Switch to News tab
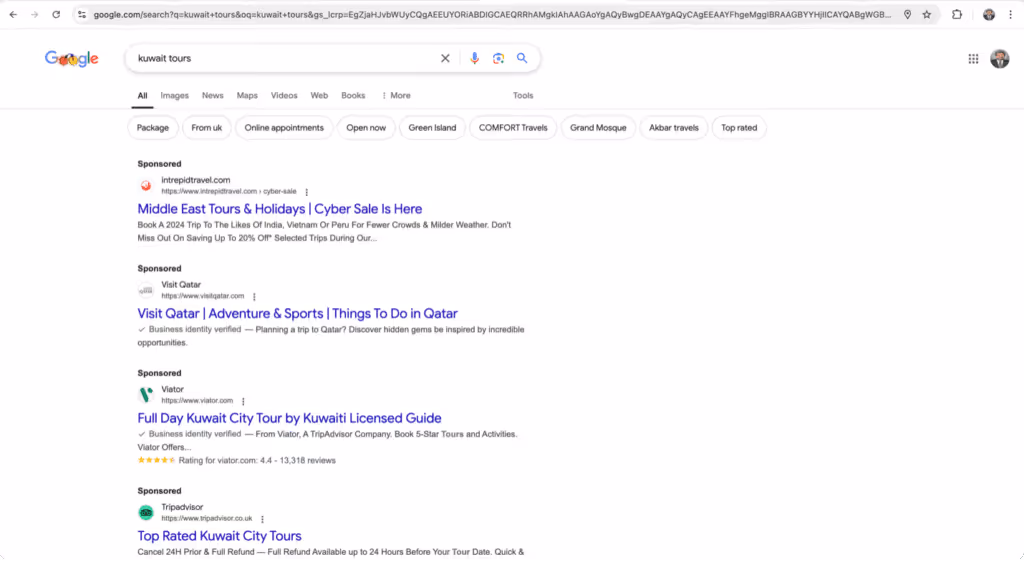This screenshot has height=562, width=1024. [212, 95]
